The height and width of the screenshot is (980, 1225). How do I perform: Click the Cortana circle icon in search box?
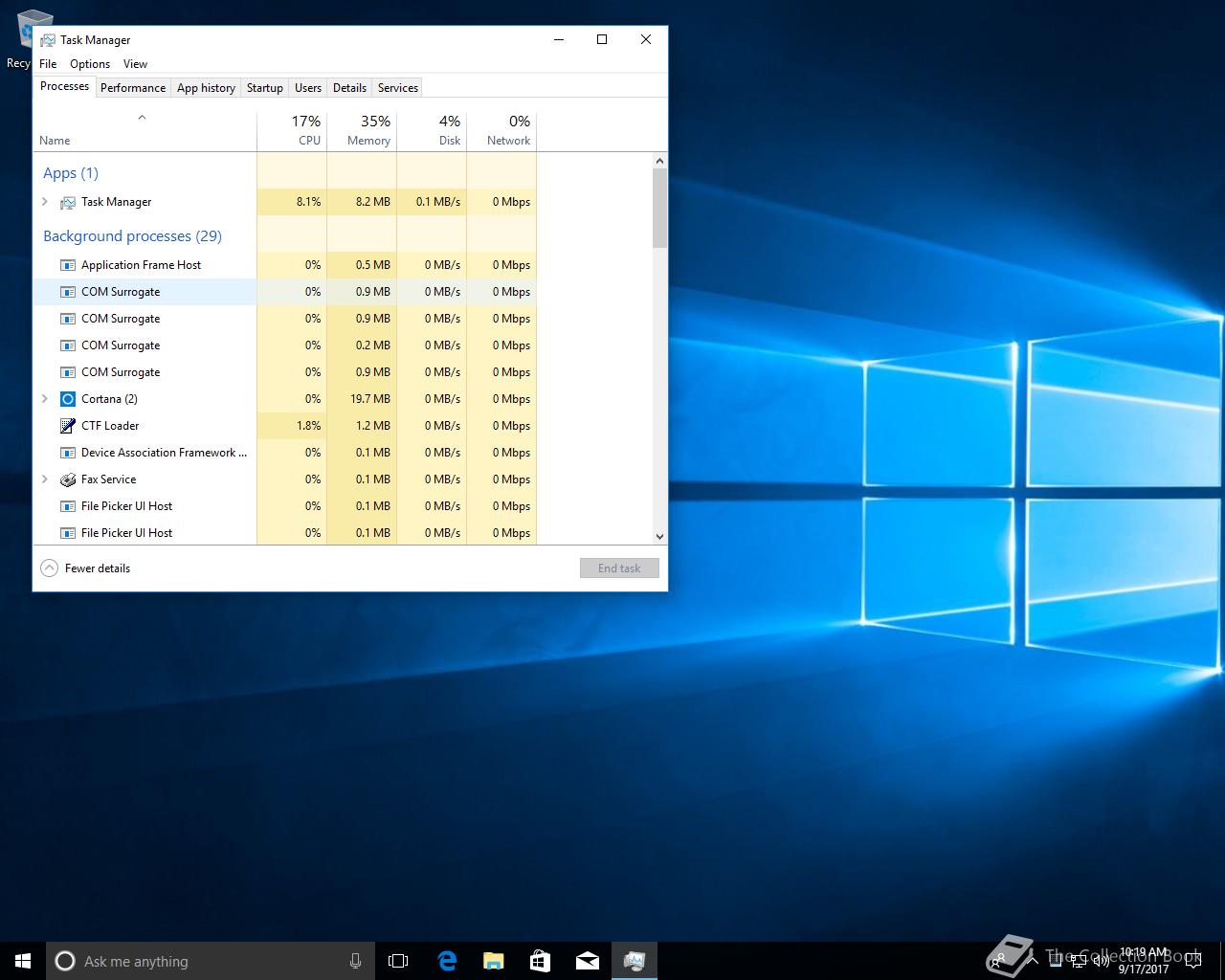coord(65,961)
